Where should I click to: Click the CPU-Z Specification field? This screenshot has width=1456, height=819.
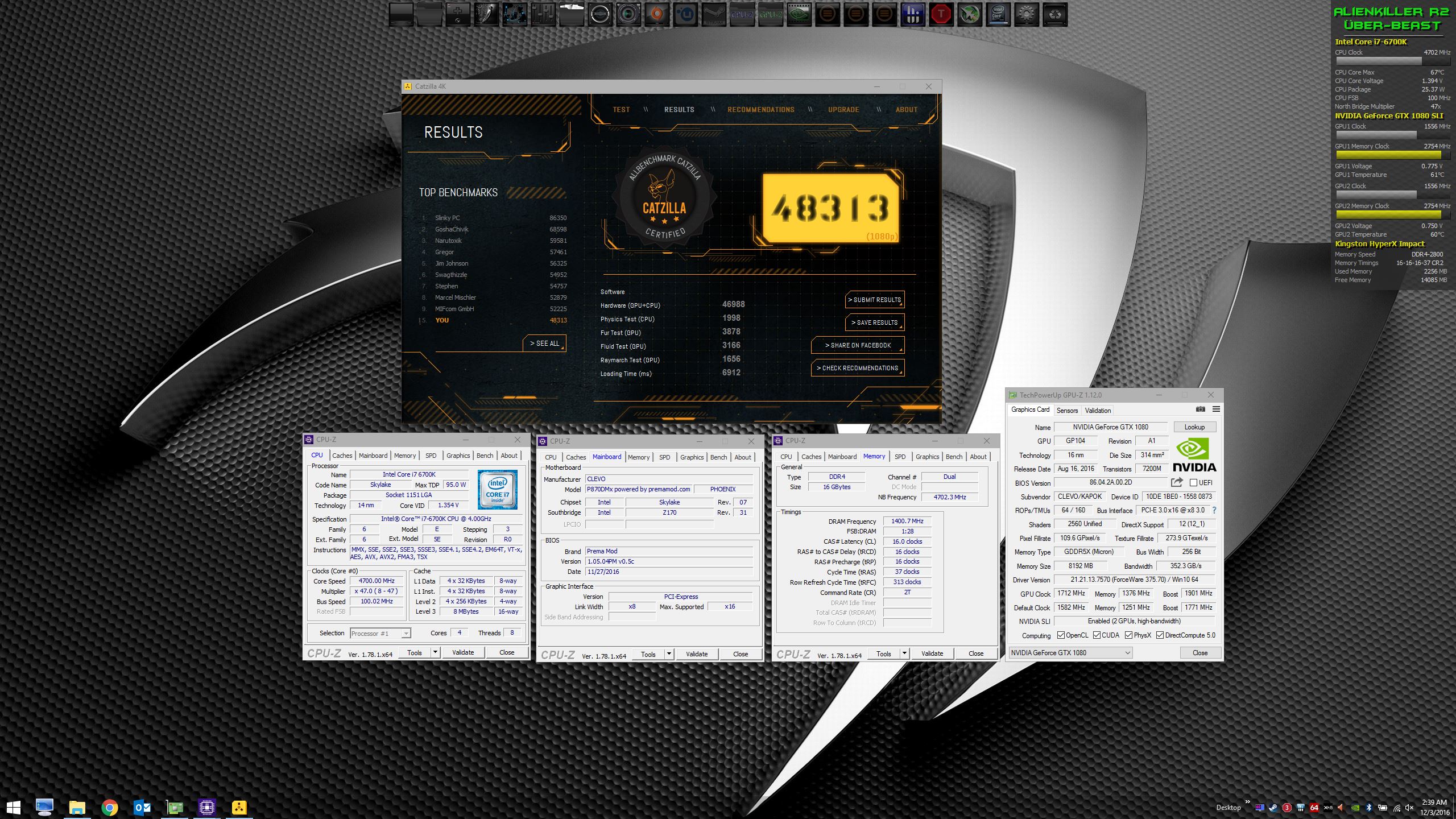click(x=436, y=519)
